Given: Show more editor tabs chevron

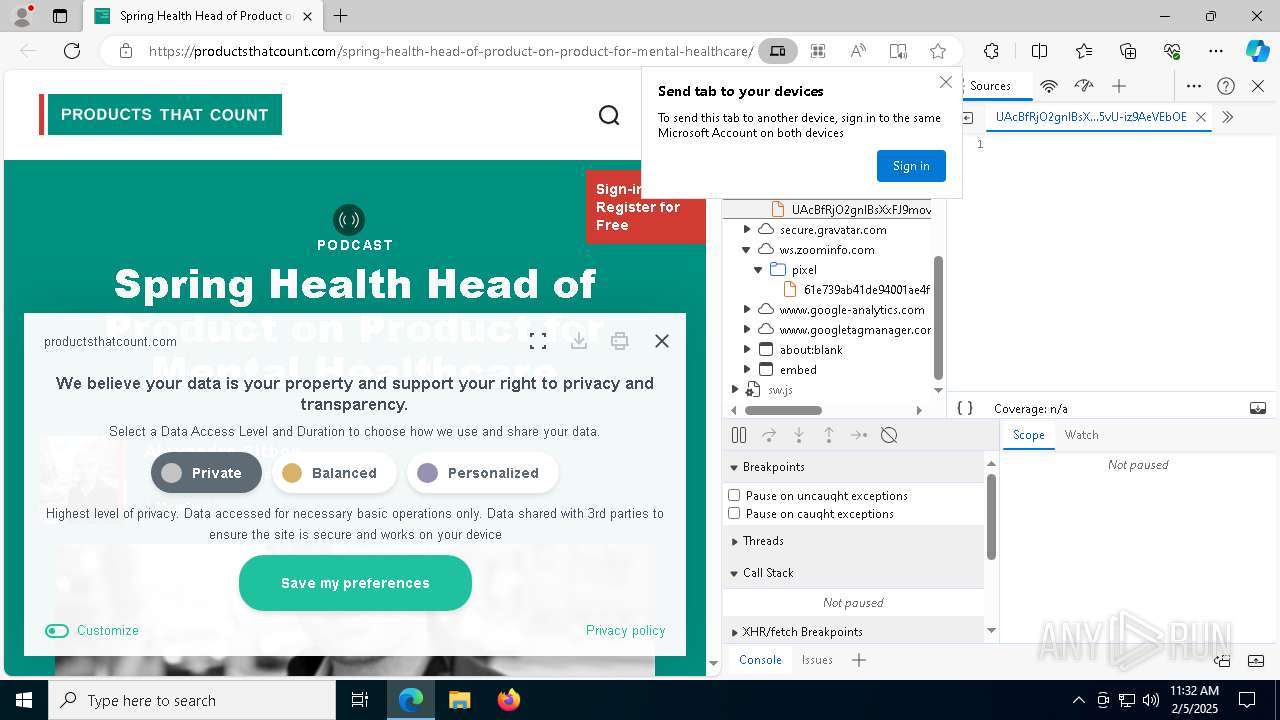Looking at the screenshot, I should click(x=1228, y=117).
